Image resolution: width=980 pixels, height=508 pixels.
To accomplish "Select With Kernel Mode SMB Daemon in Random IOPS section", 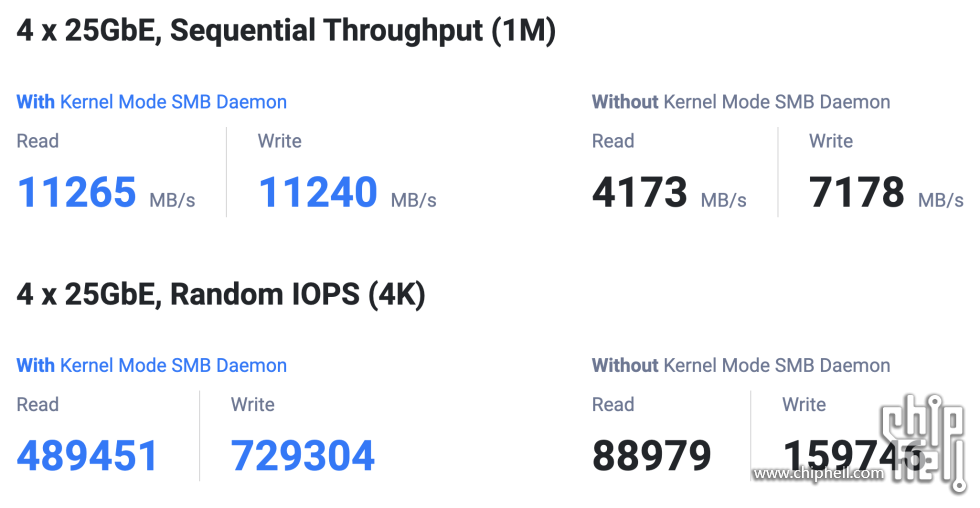I will pos(151,366).
